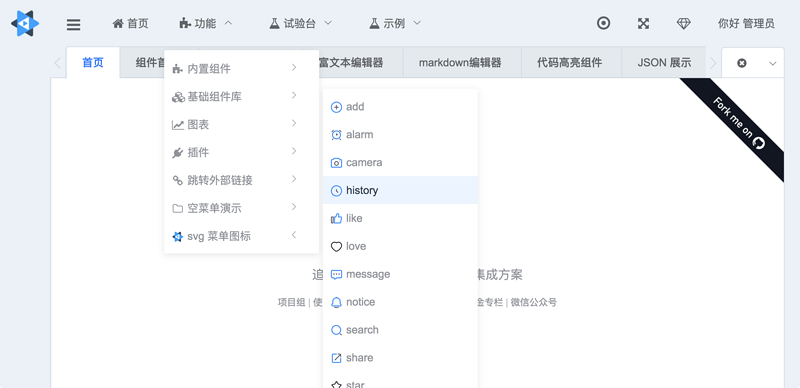The image size is (800, 388).
Task: Open the 你好 管理员 user menu
Action: pos(746,23)
